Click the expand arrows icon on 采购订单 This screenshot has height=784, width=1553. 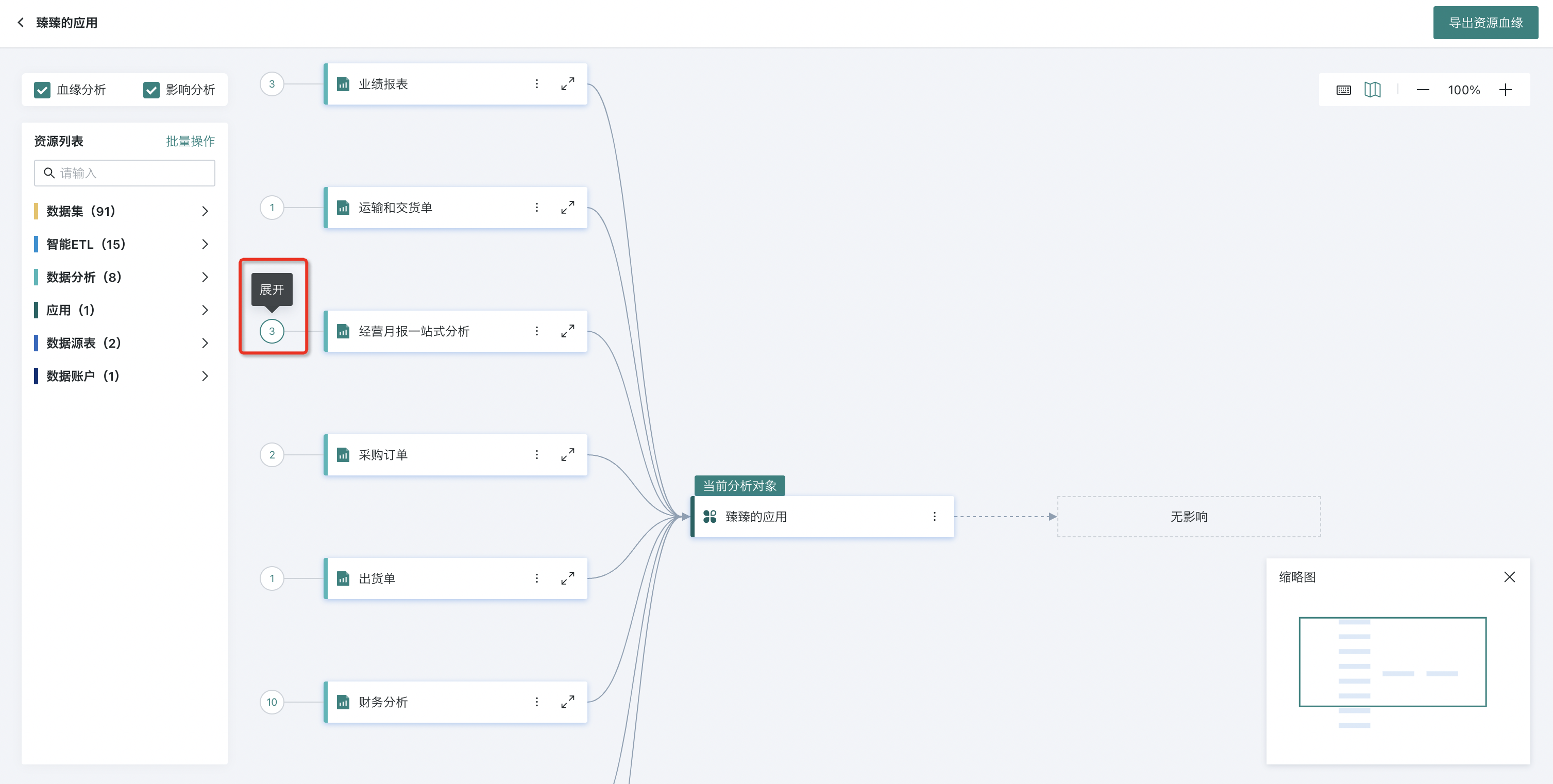coord(567,454)
